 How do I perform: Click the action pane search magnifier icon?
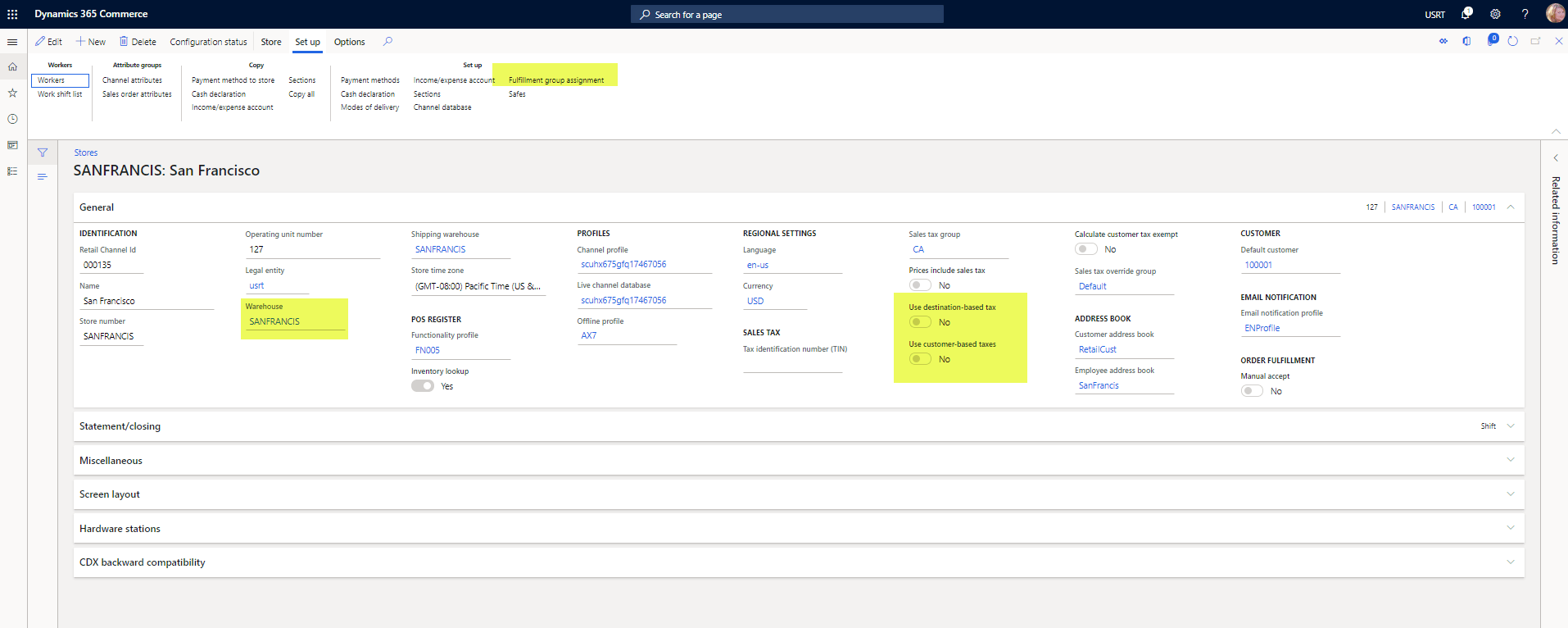[x=388, y=41]
